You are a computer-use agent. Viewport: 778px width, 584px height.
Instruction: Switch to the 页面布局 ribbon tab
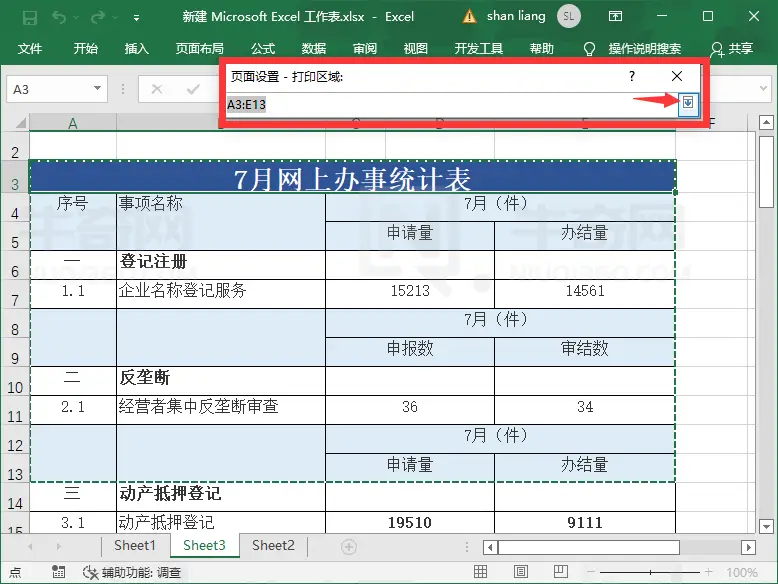199,48
